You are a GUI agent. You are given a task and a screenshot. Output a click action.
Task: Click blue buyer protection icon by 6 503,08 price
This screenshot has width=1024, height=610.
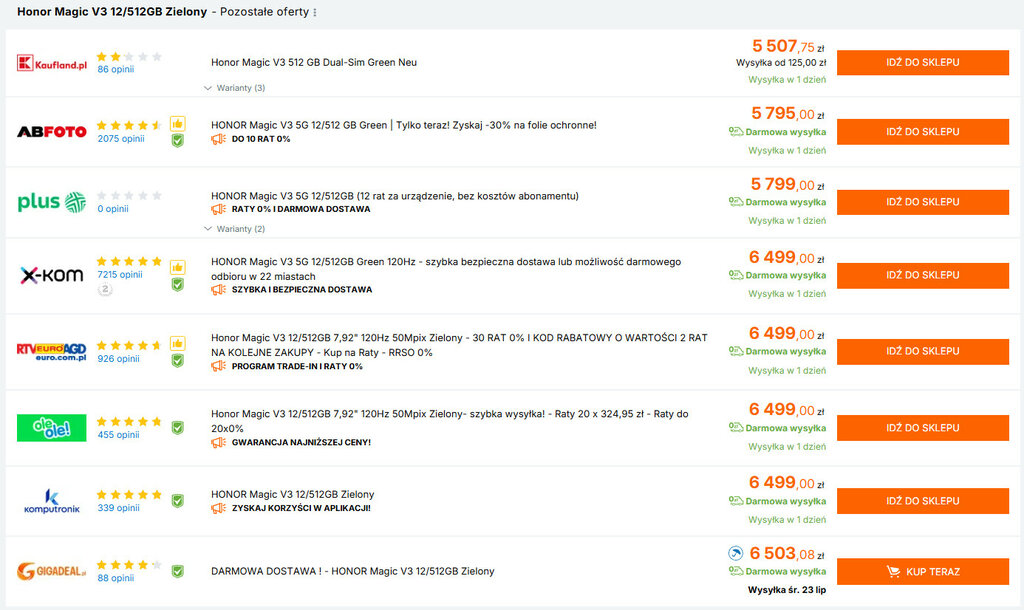tap(736, 553)
